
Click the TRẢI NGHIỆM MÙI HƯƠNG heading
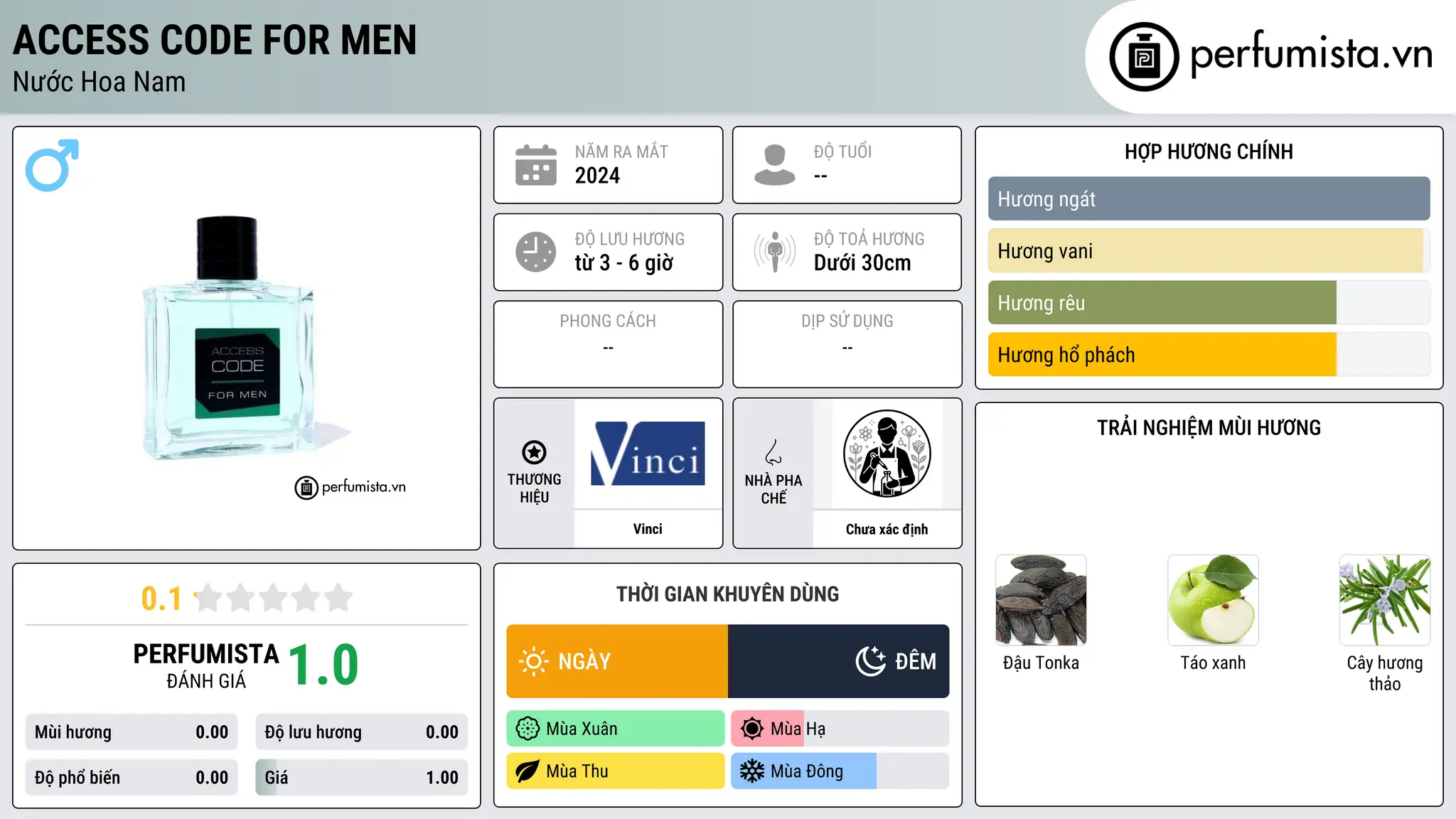point(1209,428)
